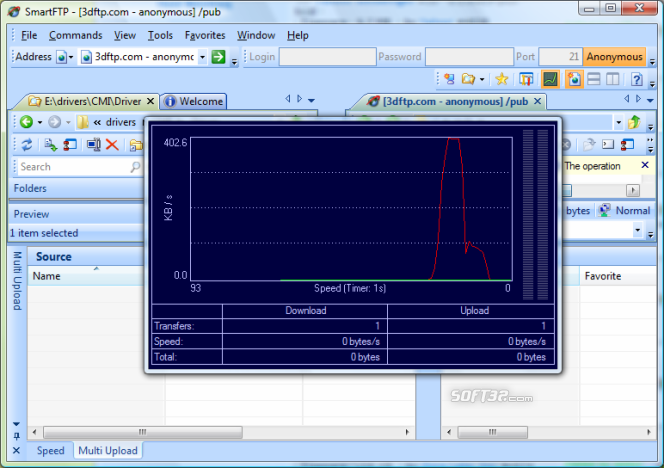Click the Normal transfer mode icon
The width and height of the screenshot is (664, 468).
pos(605,210)
